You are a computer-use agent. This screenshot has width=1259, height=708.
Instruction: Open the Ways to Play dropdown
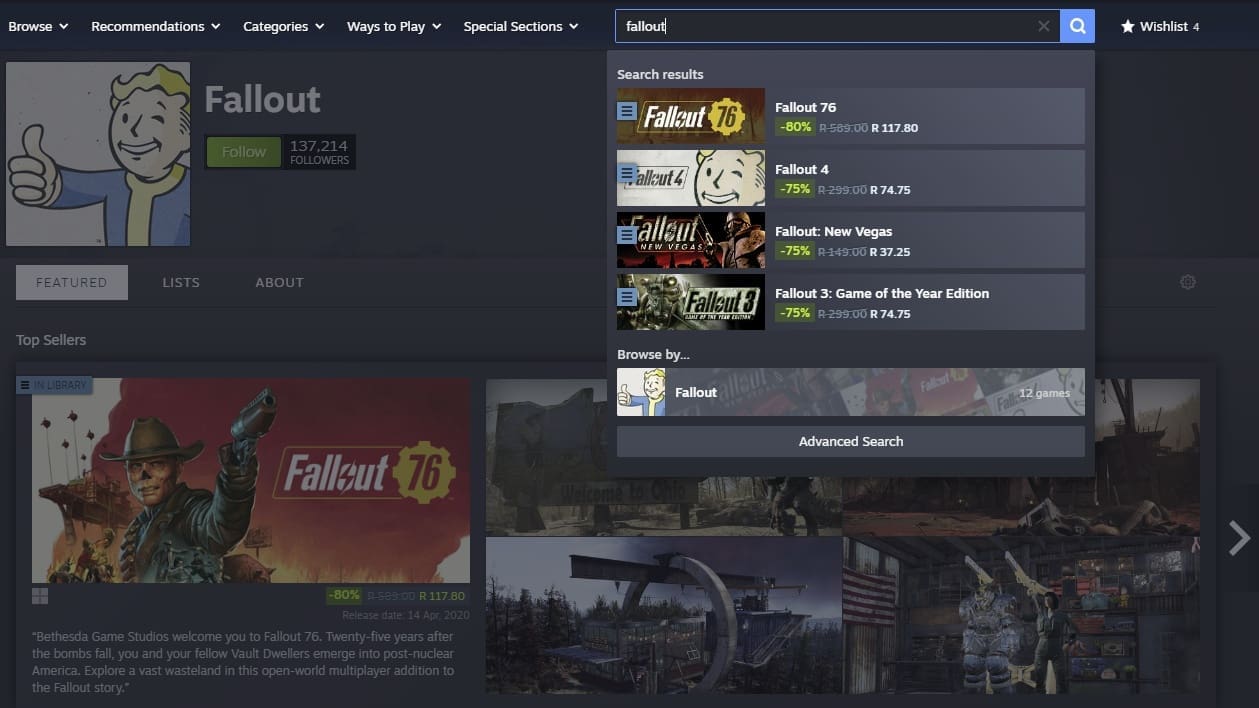(x=394, y=26)
